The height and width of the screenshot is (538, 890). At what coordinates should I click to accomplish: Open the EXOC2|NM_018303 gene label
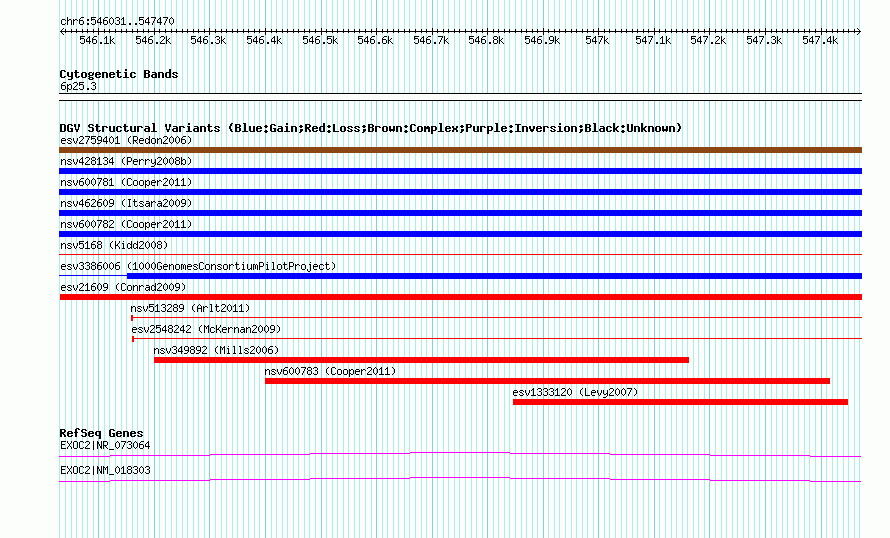coord(105,470)
